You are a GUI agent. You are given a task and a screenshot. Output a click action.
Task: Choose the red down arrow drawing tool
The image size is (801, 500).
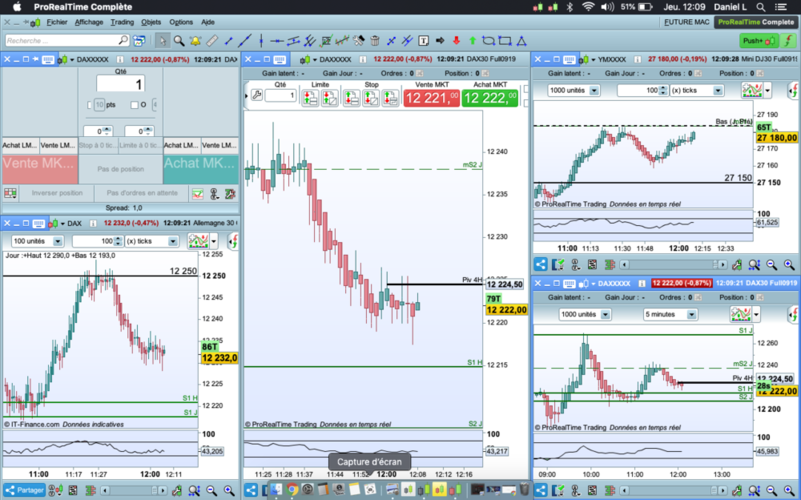pos(456,40)
